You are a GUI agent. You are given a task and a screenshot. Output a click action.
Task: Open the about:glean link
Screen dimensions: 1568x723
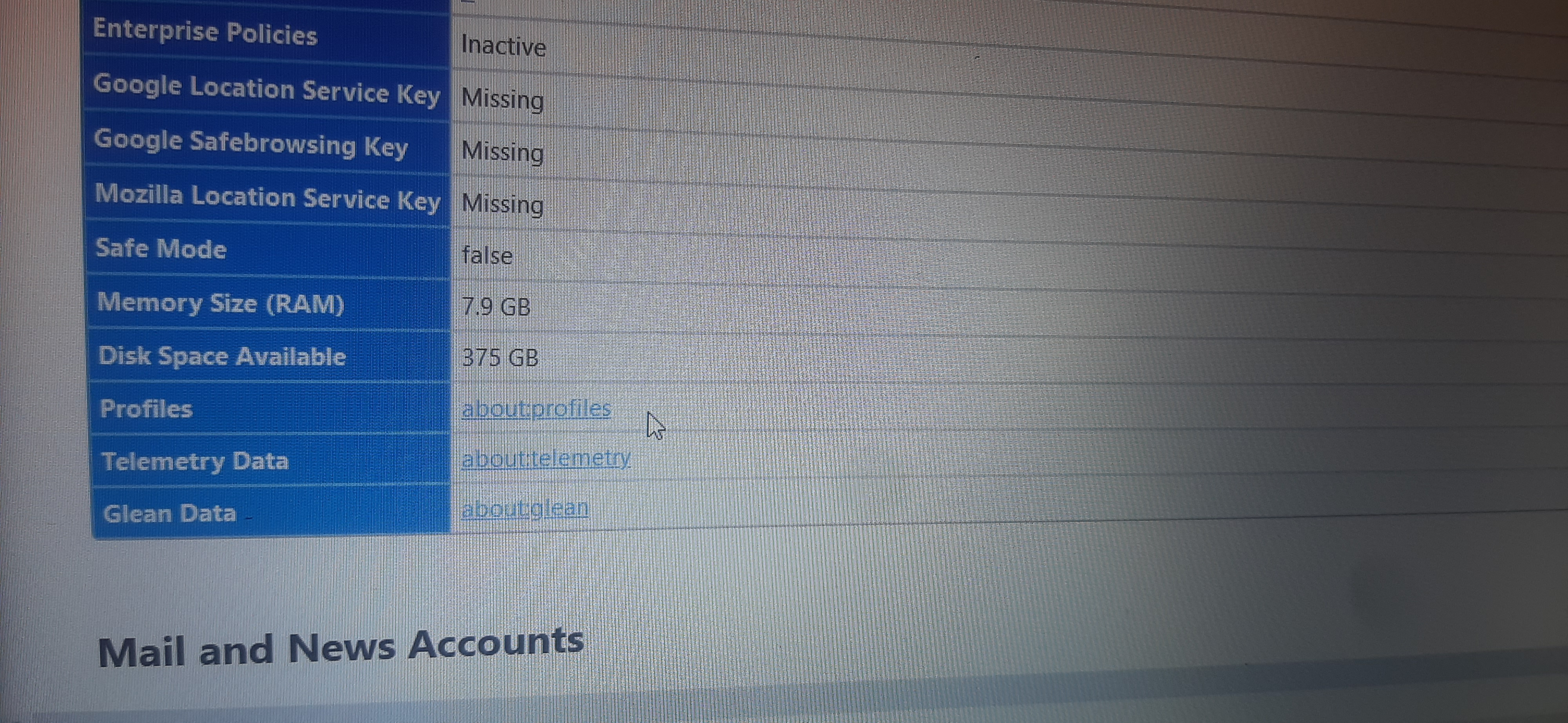(525, 508)
